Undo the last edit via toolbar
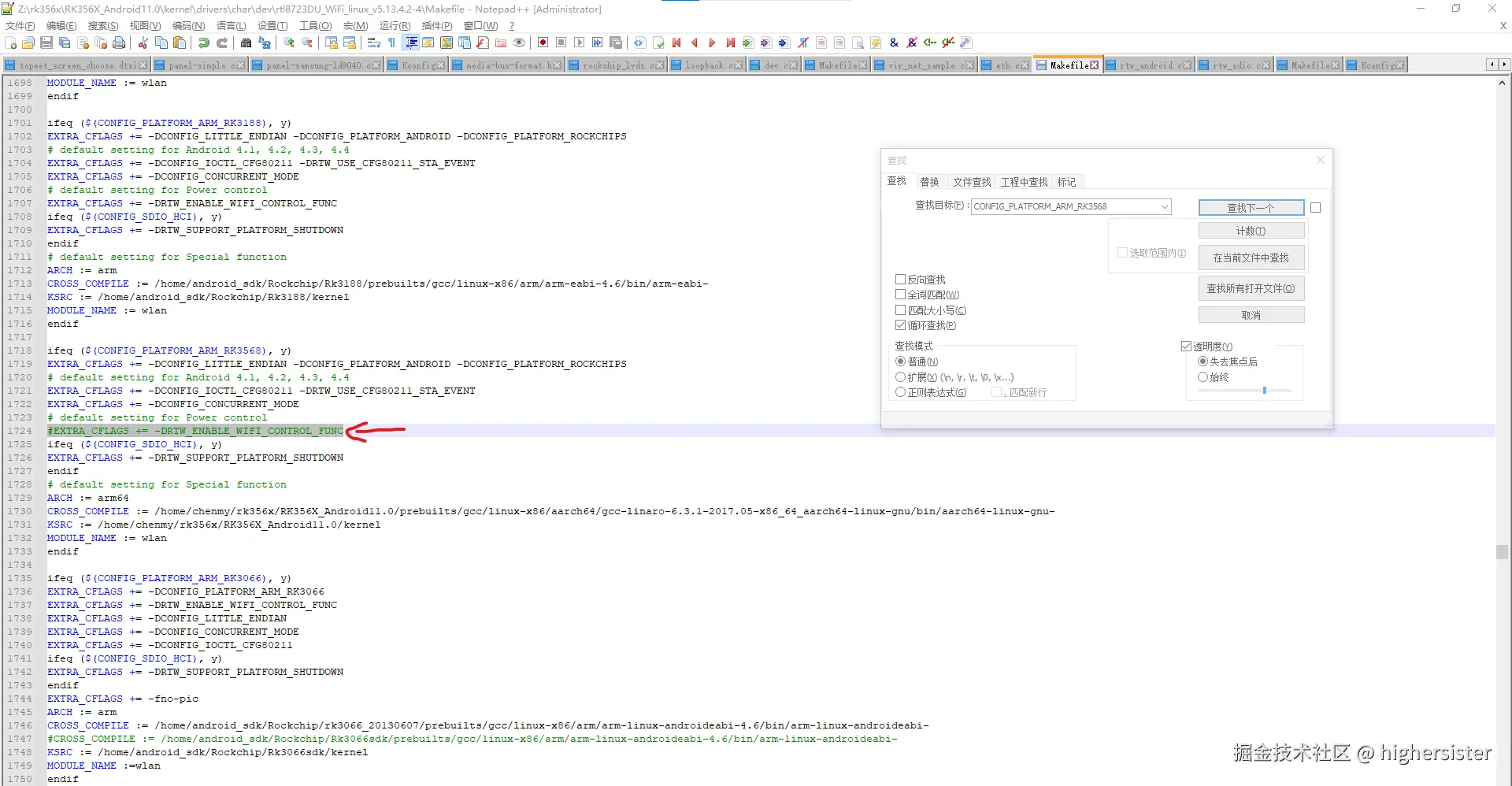Viewport: 1512px width, 786px height. [x=204, y=43]
